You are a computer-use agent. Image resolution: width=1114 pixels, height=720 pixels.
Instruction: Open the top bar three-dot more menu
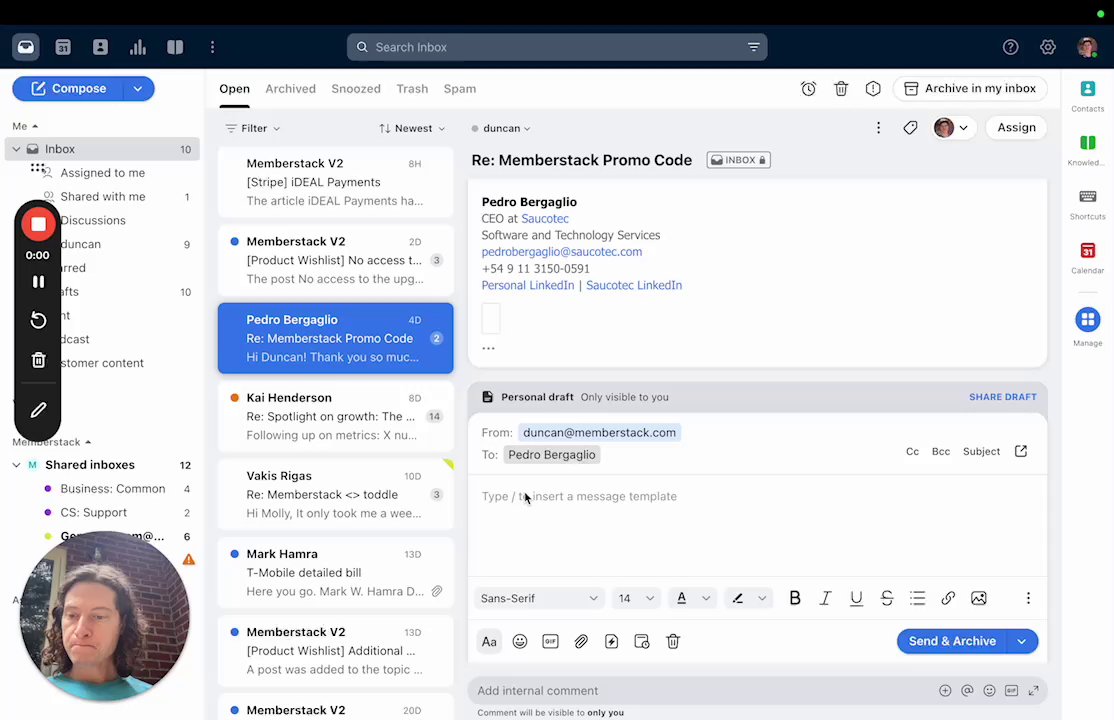(212, 47)
